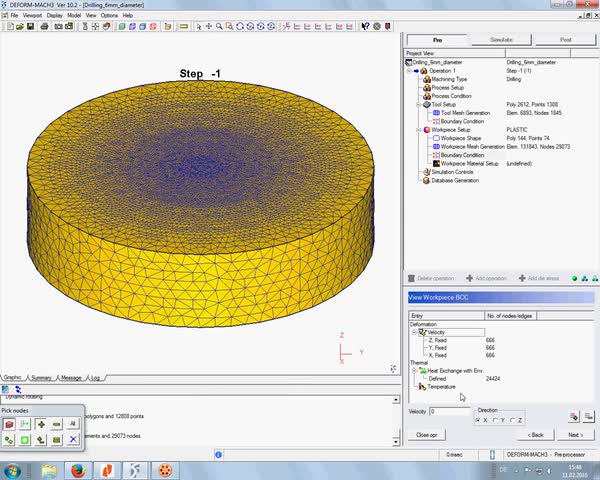Collapse the Velocity tree node
The height and width of the screenshot is (480, 600).
point(414,332)
